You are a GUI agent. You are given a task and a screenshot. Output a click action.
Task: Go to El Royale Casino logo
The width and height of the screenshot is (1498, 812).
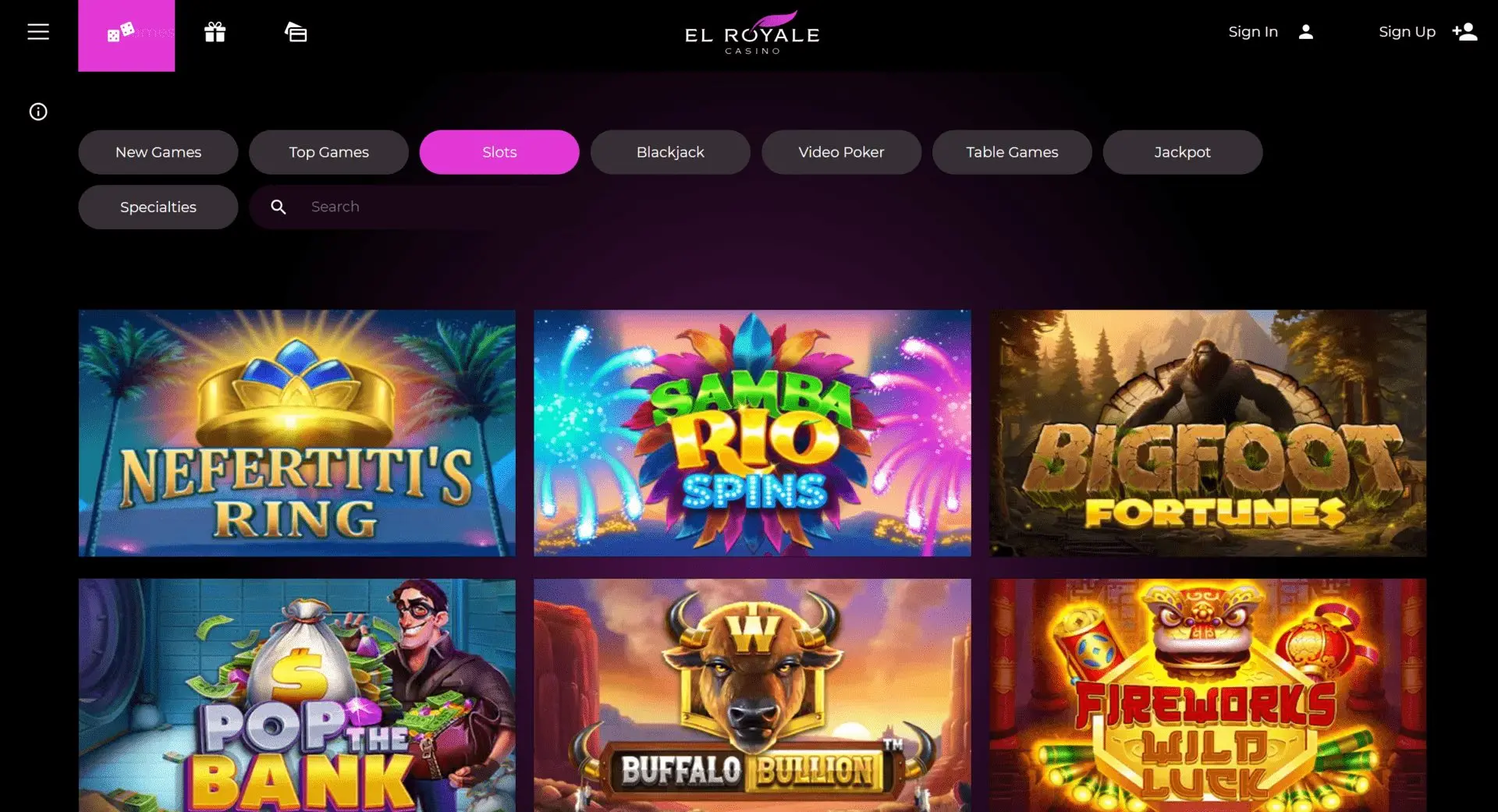[x=752, y=33]
